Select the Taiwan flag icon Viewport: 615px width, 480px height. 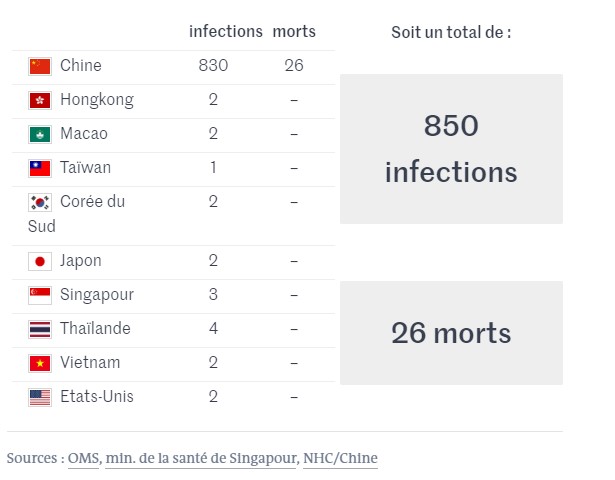(x=39, y=169)
